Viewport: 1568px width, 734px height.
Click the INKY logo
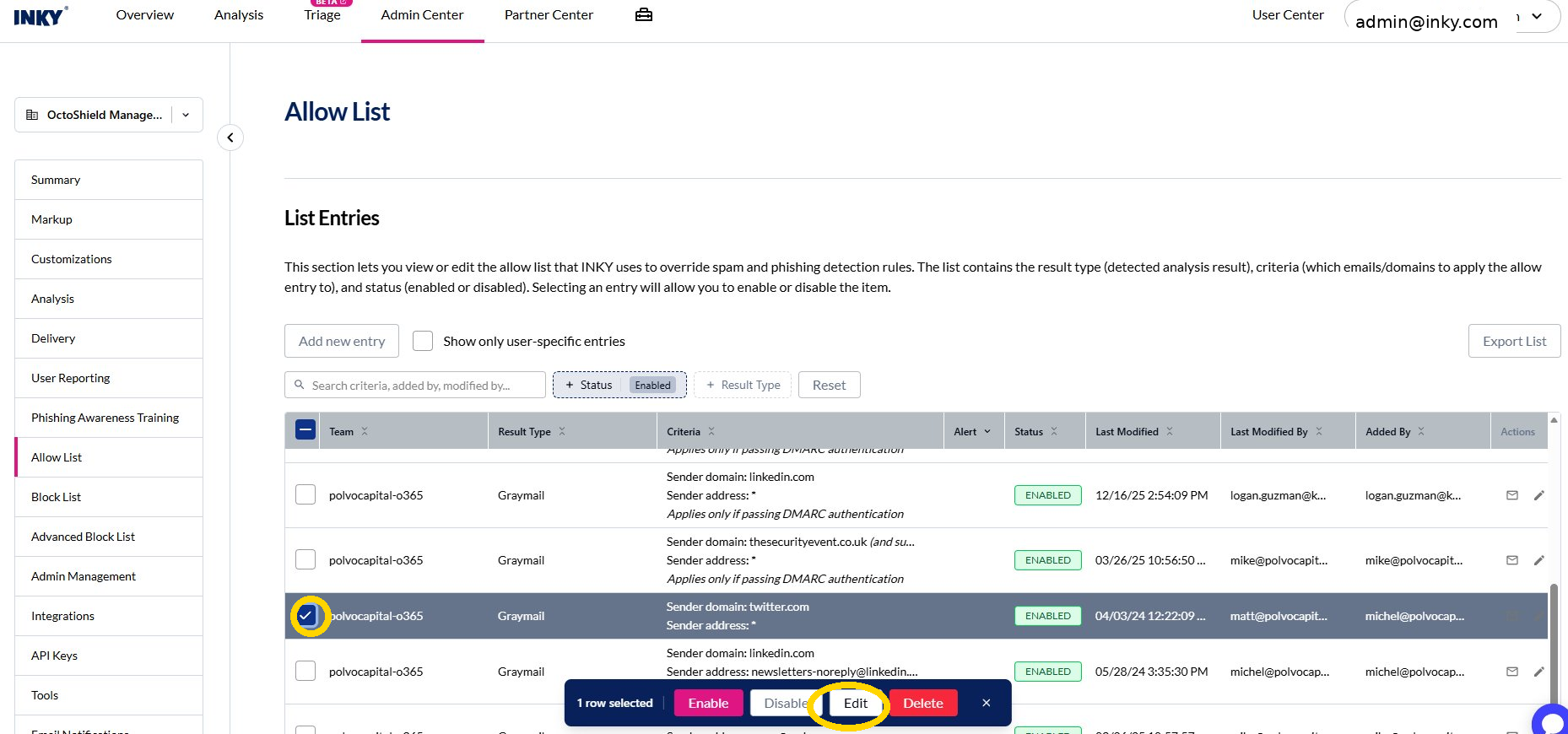point(41,16)
